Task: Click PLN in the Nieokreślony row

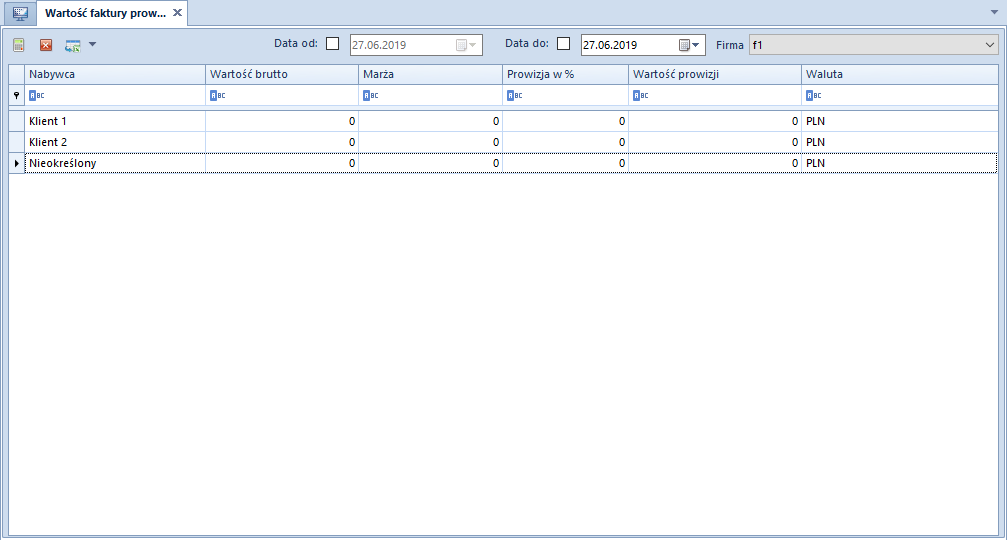Action: 816,163
